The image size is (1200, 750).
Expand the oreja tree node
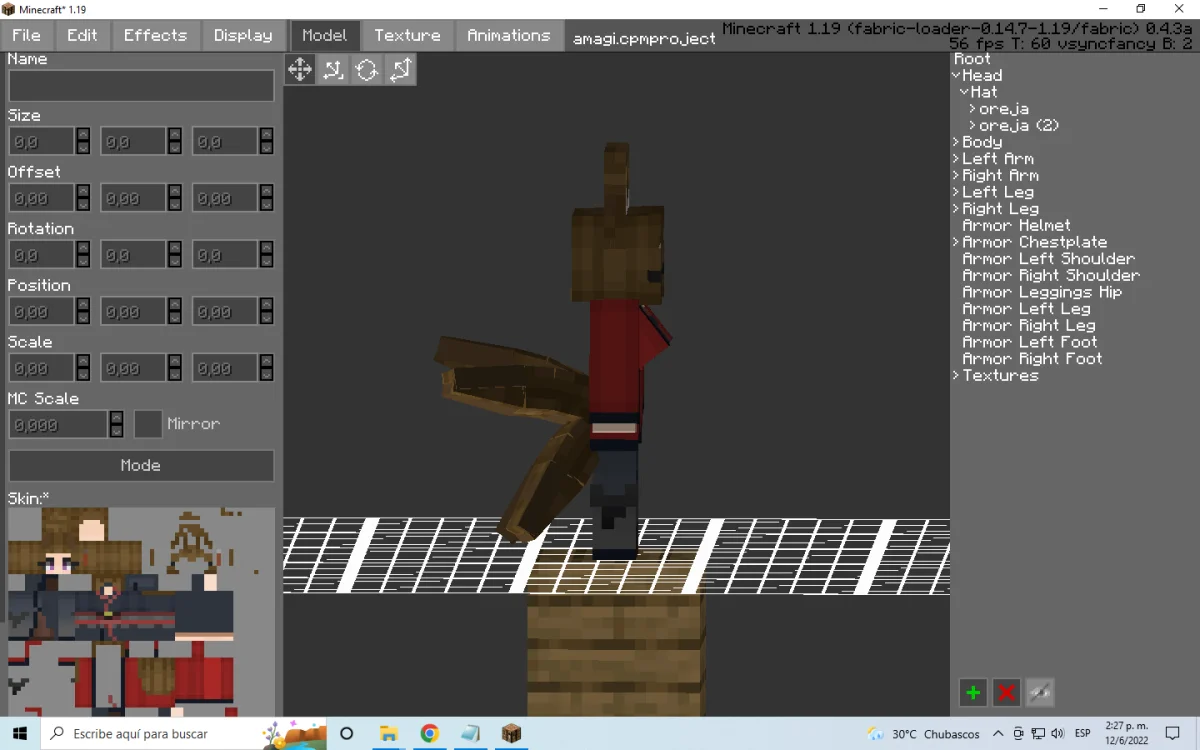[x=973, y=109]
